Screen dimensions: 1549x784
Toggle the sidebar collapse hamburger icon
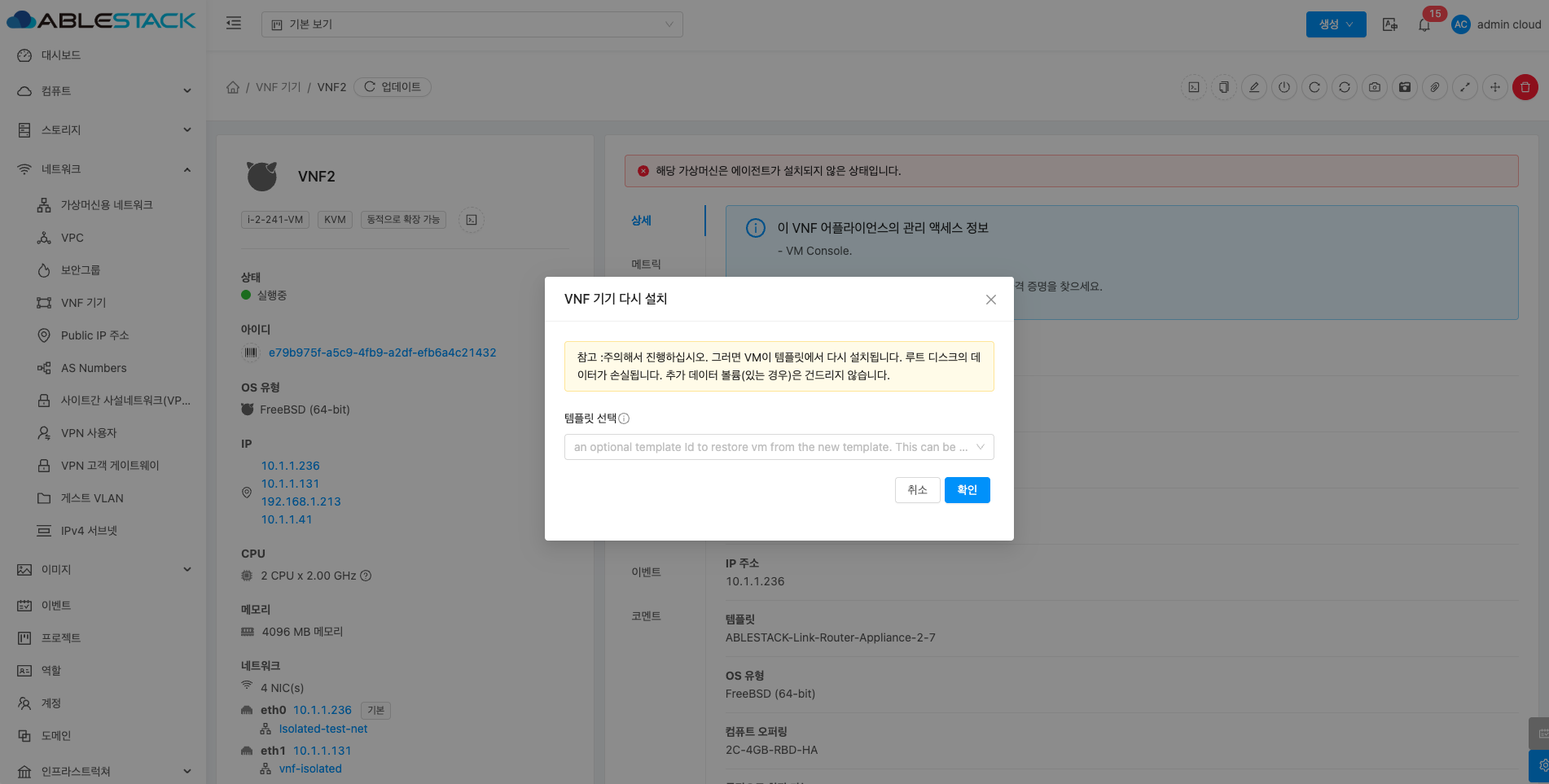[234, 24]
